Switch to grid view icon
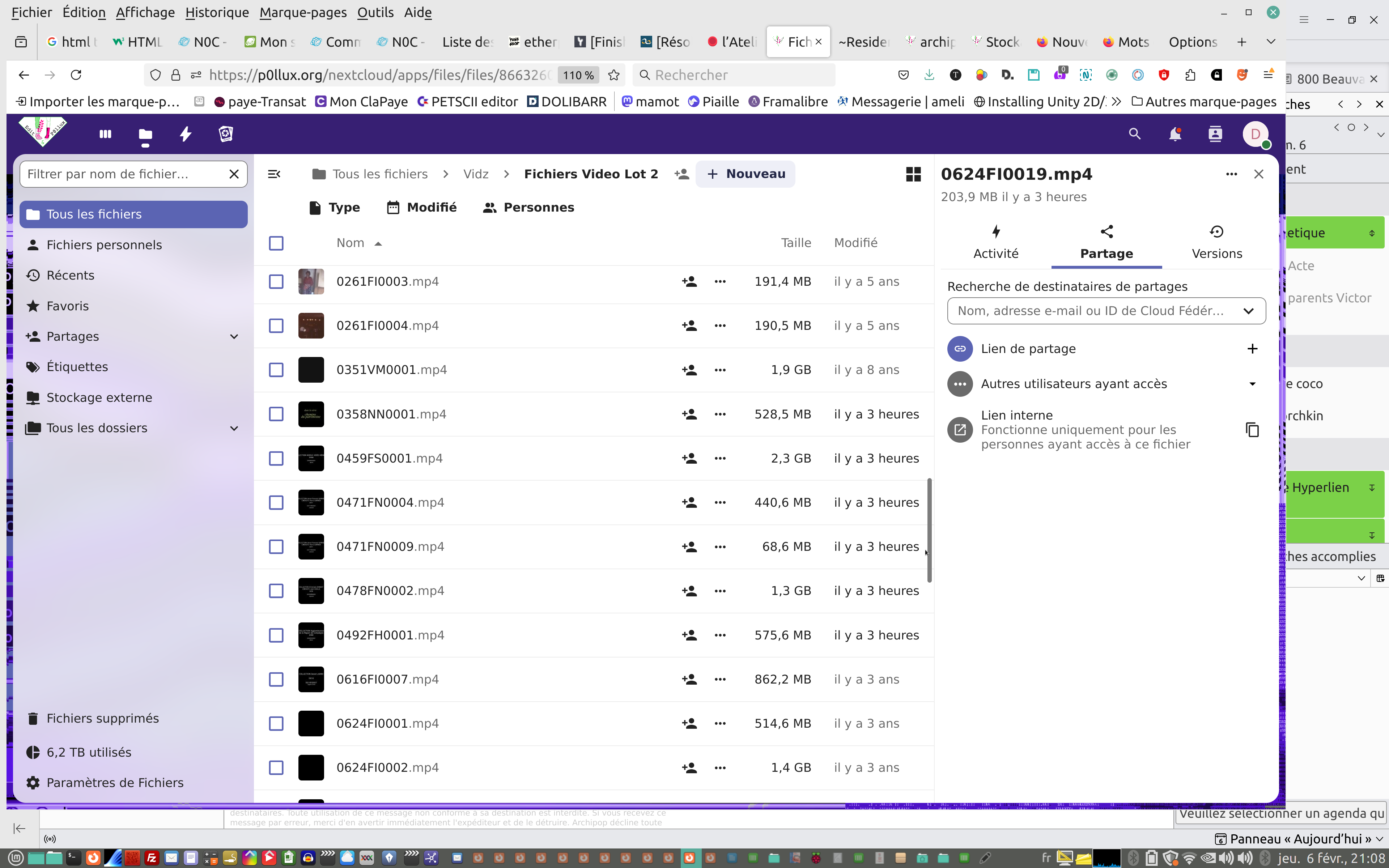 click(x=913, y=174)
